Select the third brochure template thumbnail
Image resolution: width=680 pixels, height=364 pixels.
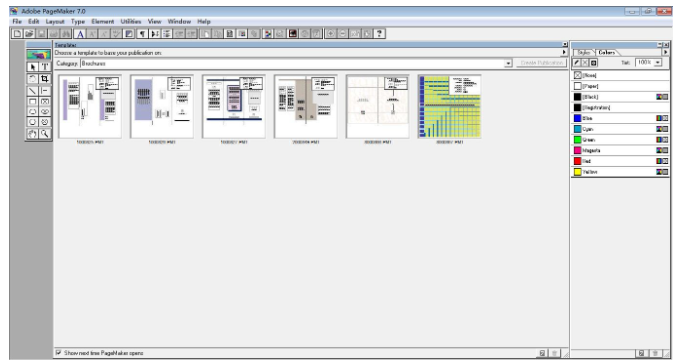(x=234, y=107)
